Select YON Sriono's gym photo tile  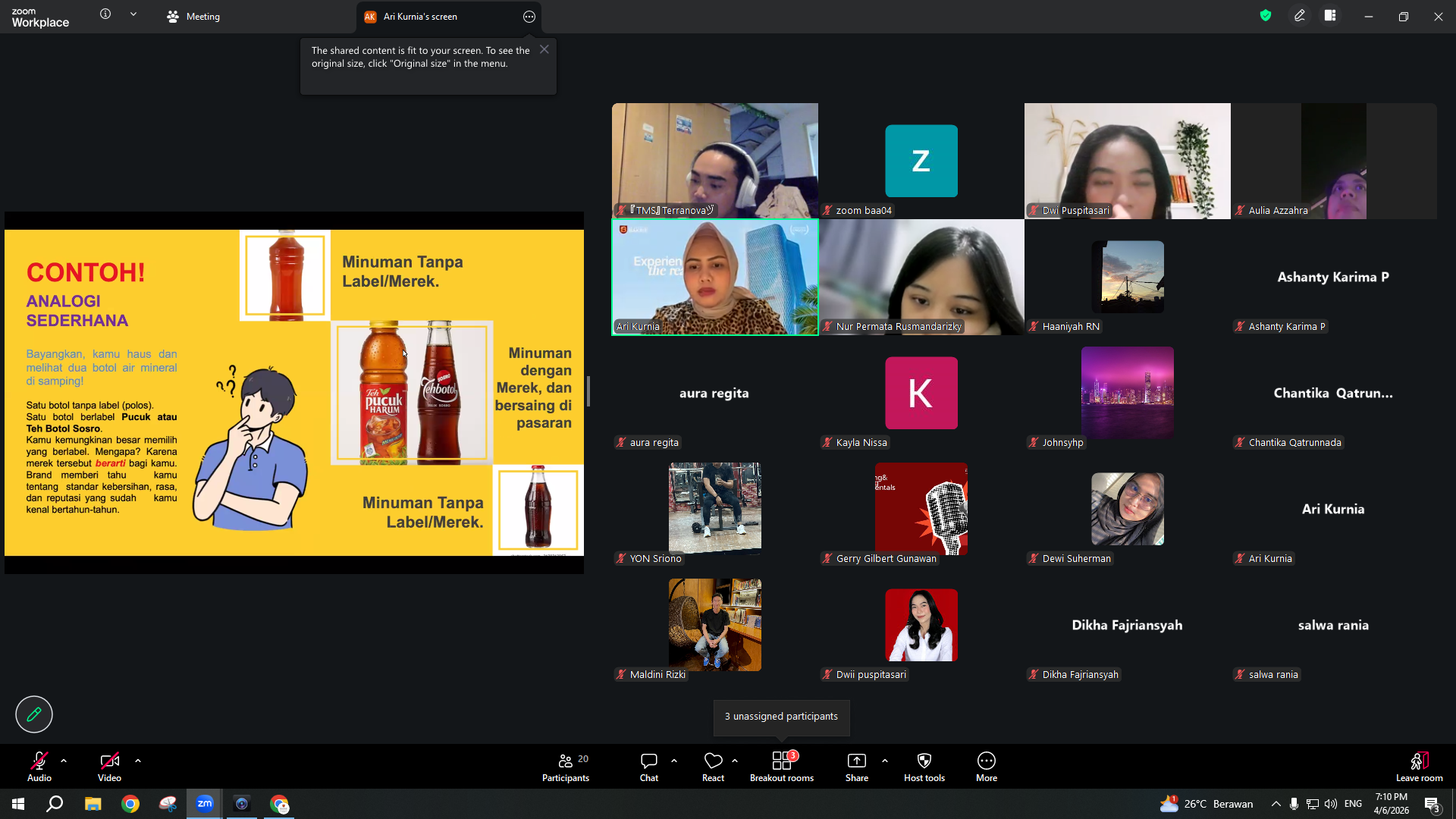coord(715,509)
